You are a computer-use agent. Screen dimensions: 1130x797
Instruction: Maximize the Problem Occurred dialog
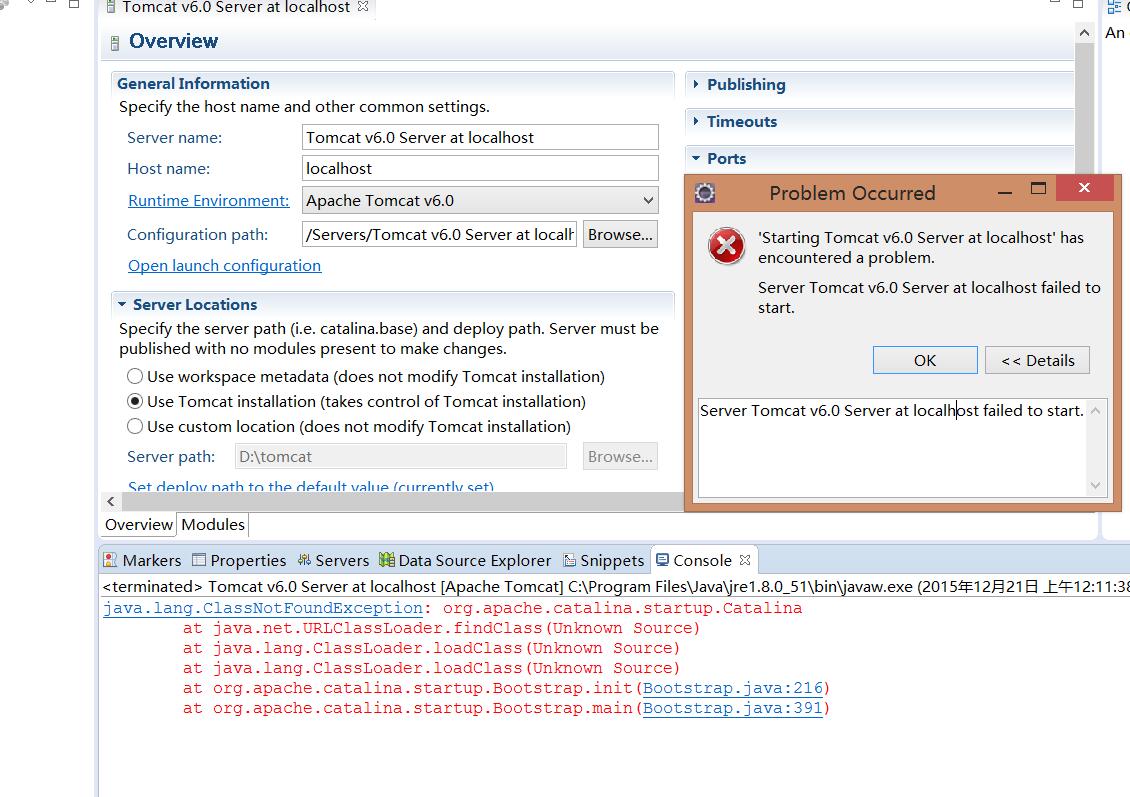tap(1038, 189)
